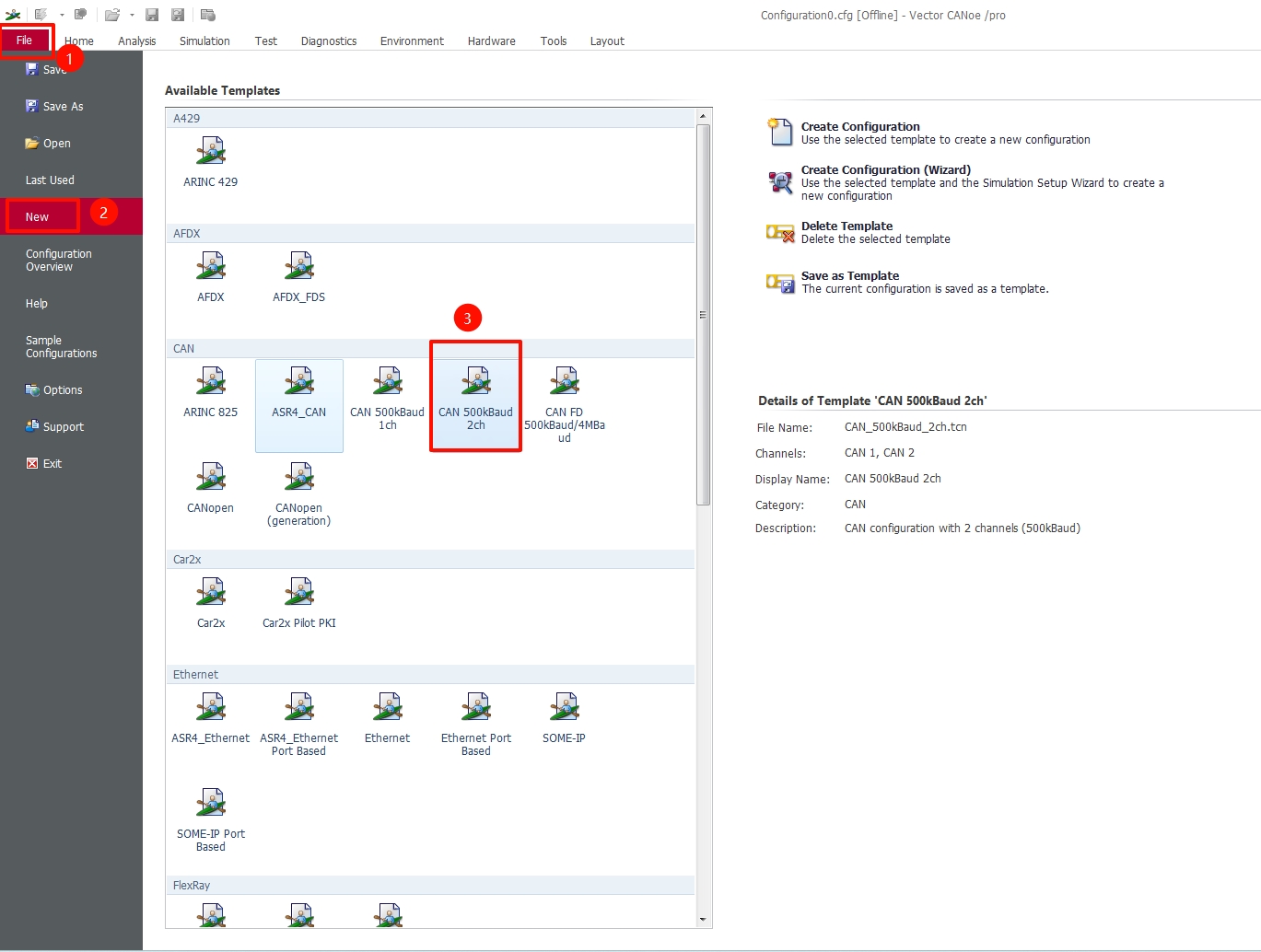Select the ARINC 429 template icon
This screenshot has width=1261, height=952.
[211, 152]
